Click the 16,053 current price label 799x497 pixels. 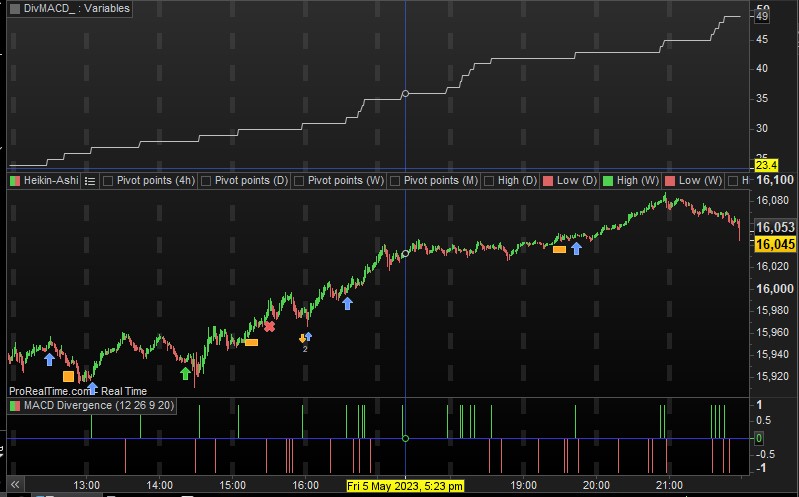pyautogui.click(x=775, y=227)
